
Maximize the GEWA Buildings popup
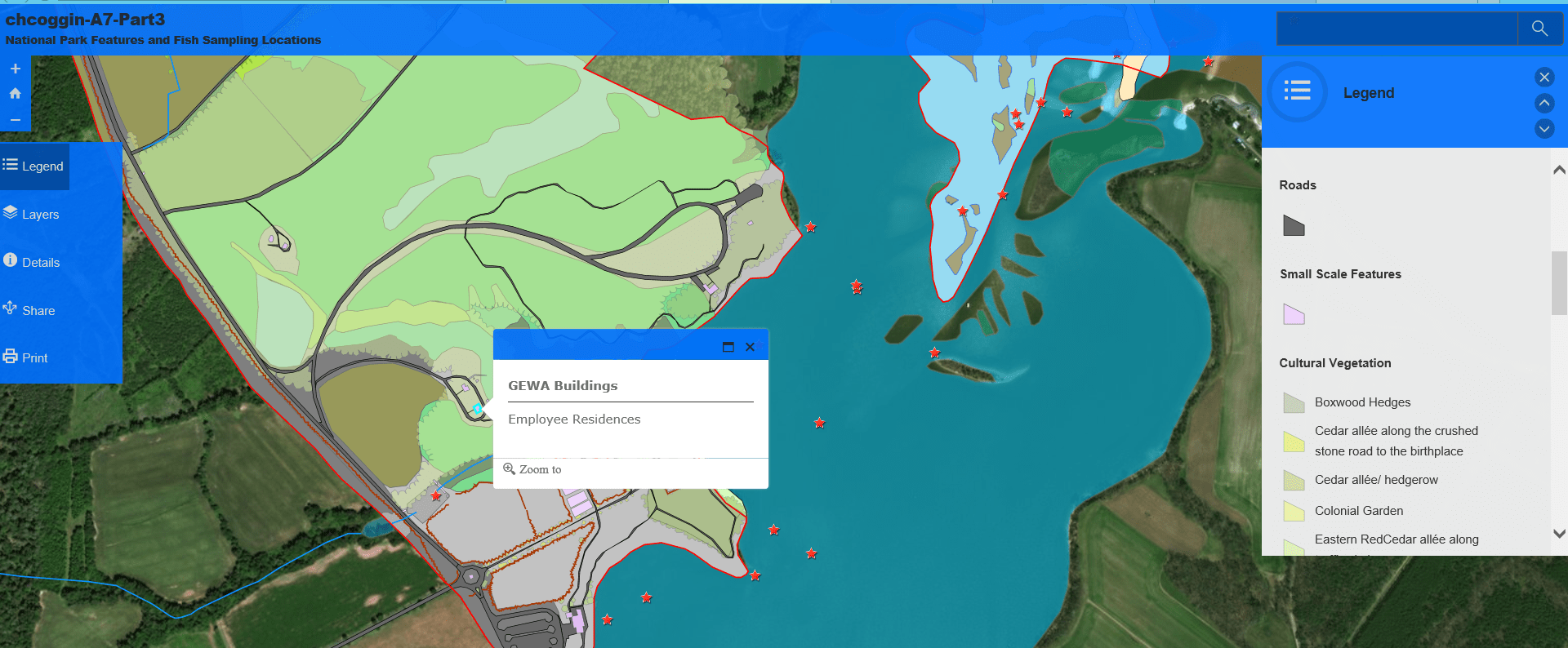tap(728, 347)
